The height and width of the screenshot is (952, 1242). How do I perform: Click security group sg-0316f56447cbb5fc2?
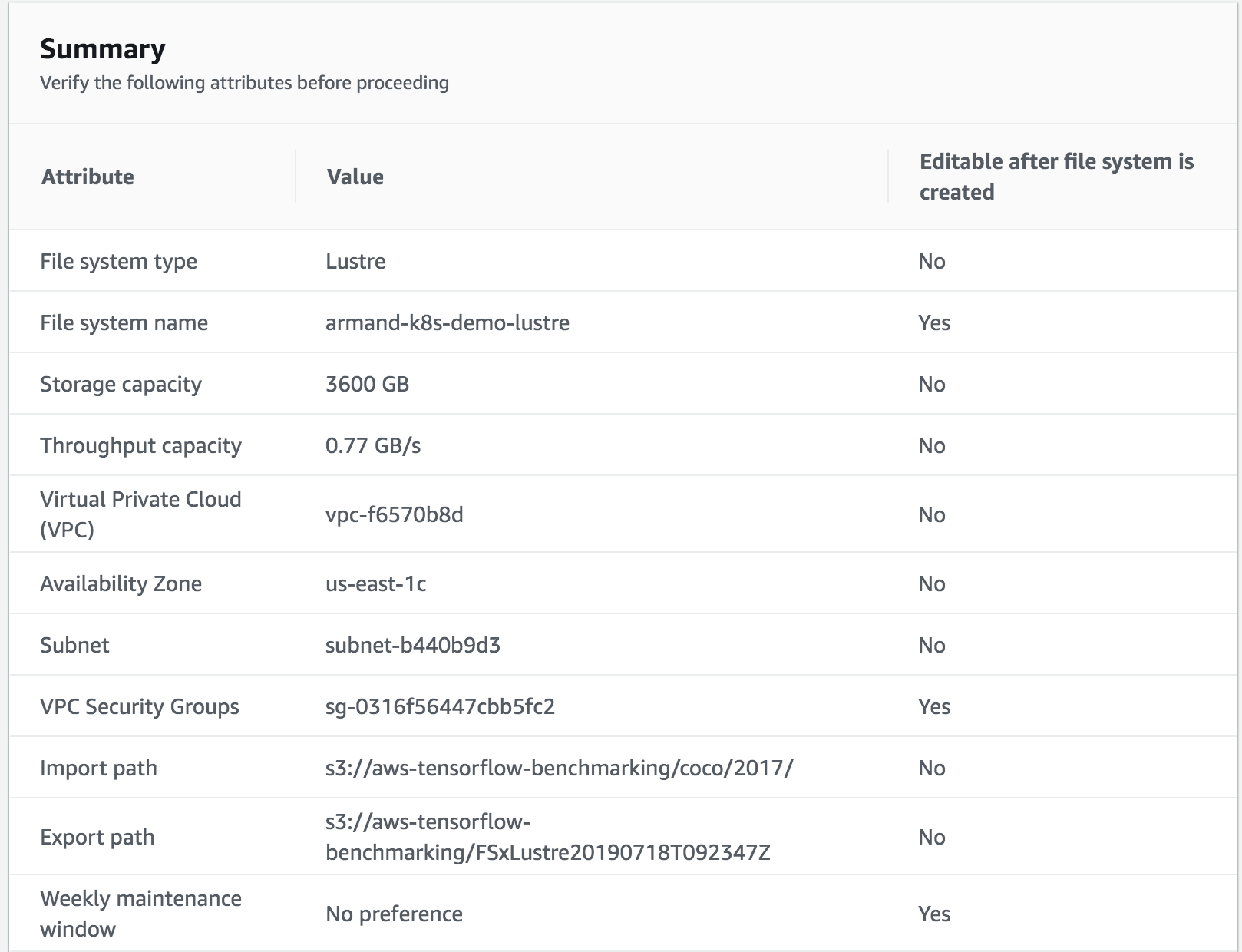click(440, 706)
